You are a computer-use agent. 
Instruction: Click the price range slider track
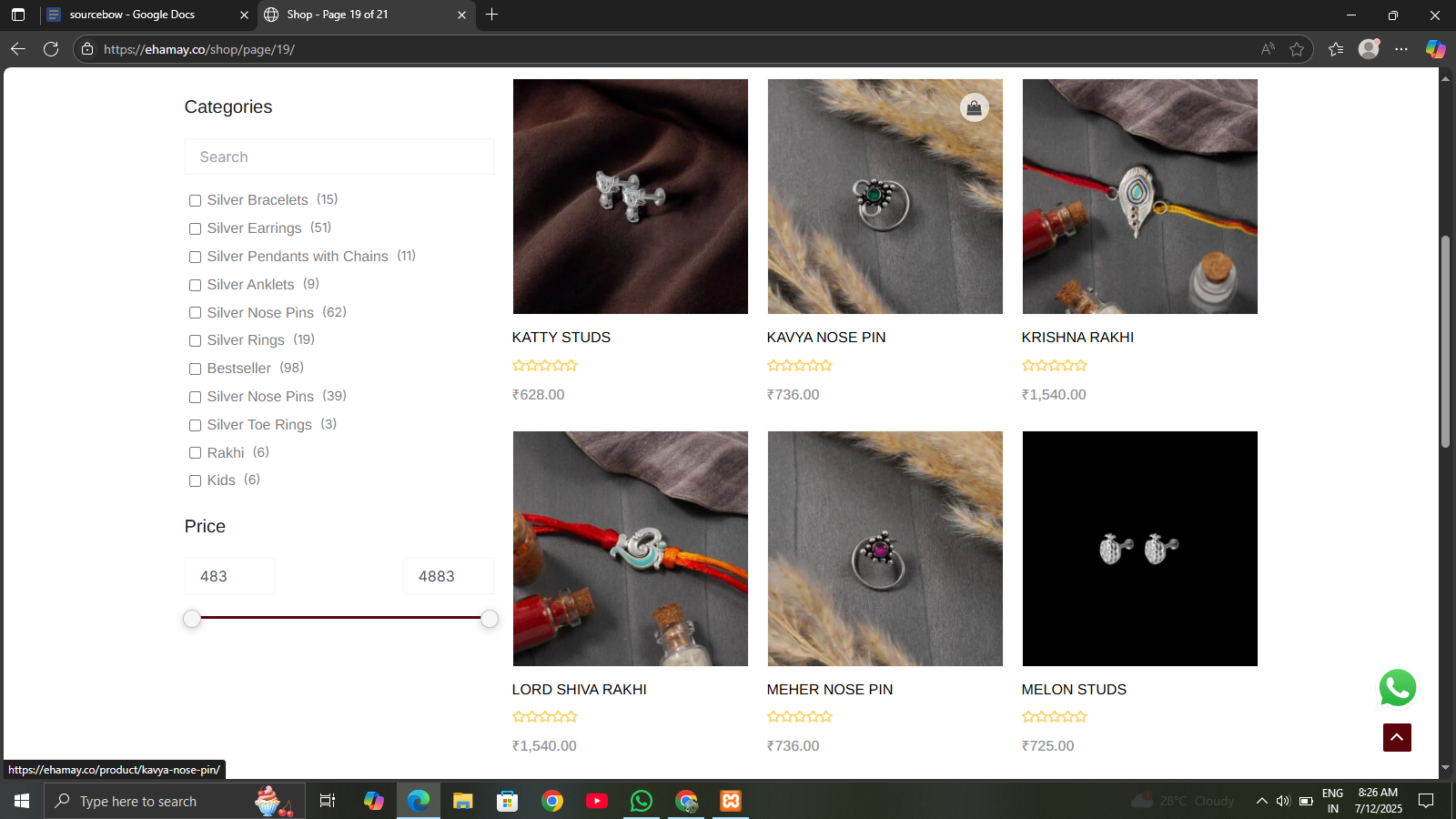[340, 618]
